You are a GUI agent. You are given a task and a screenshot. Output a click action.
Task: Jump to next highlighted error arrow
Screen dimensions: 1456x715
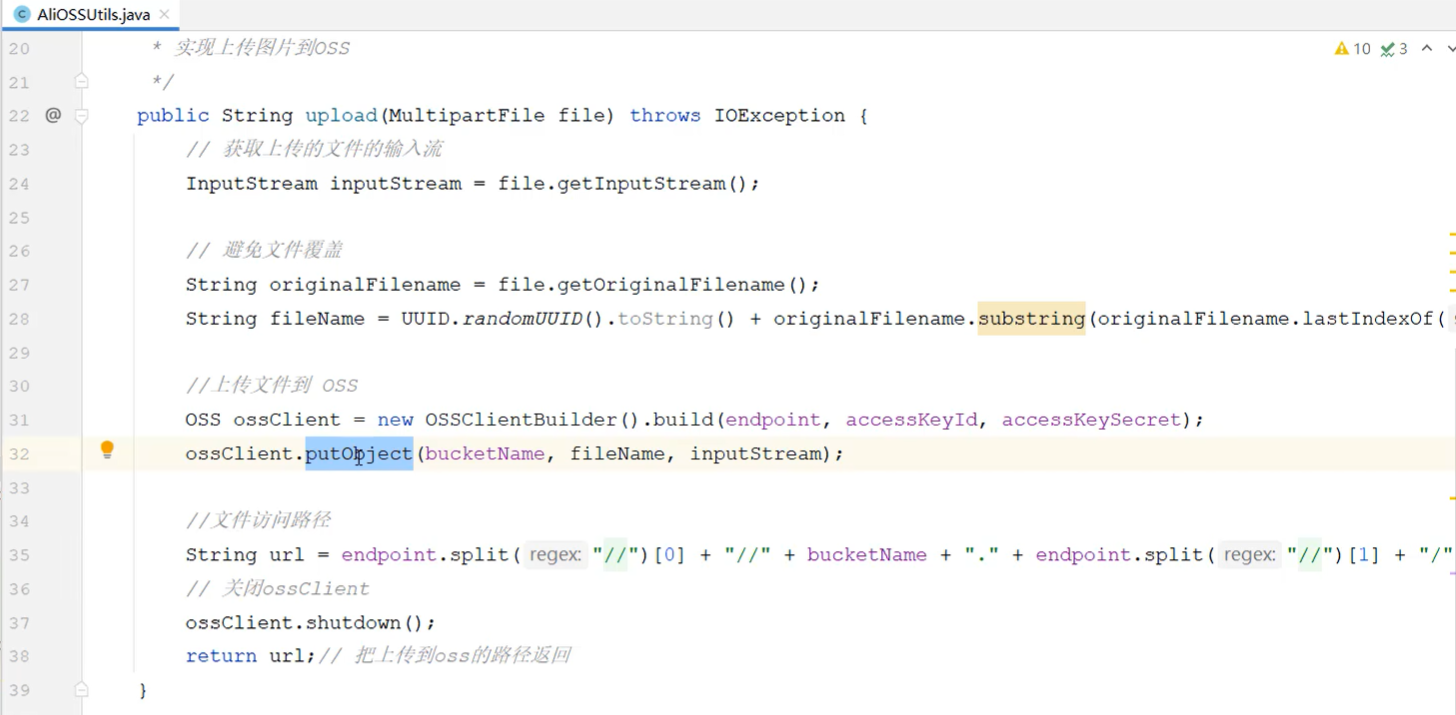[1450, 48]
